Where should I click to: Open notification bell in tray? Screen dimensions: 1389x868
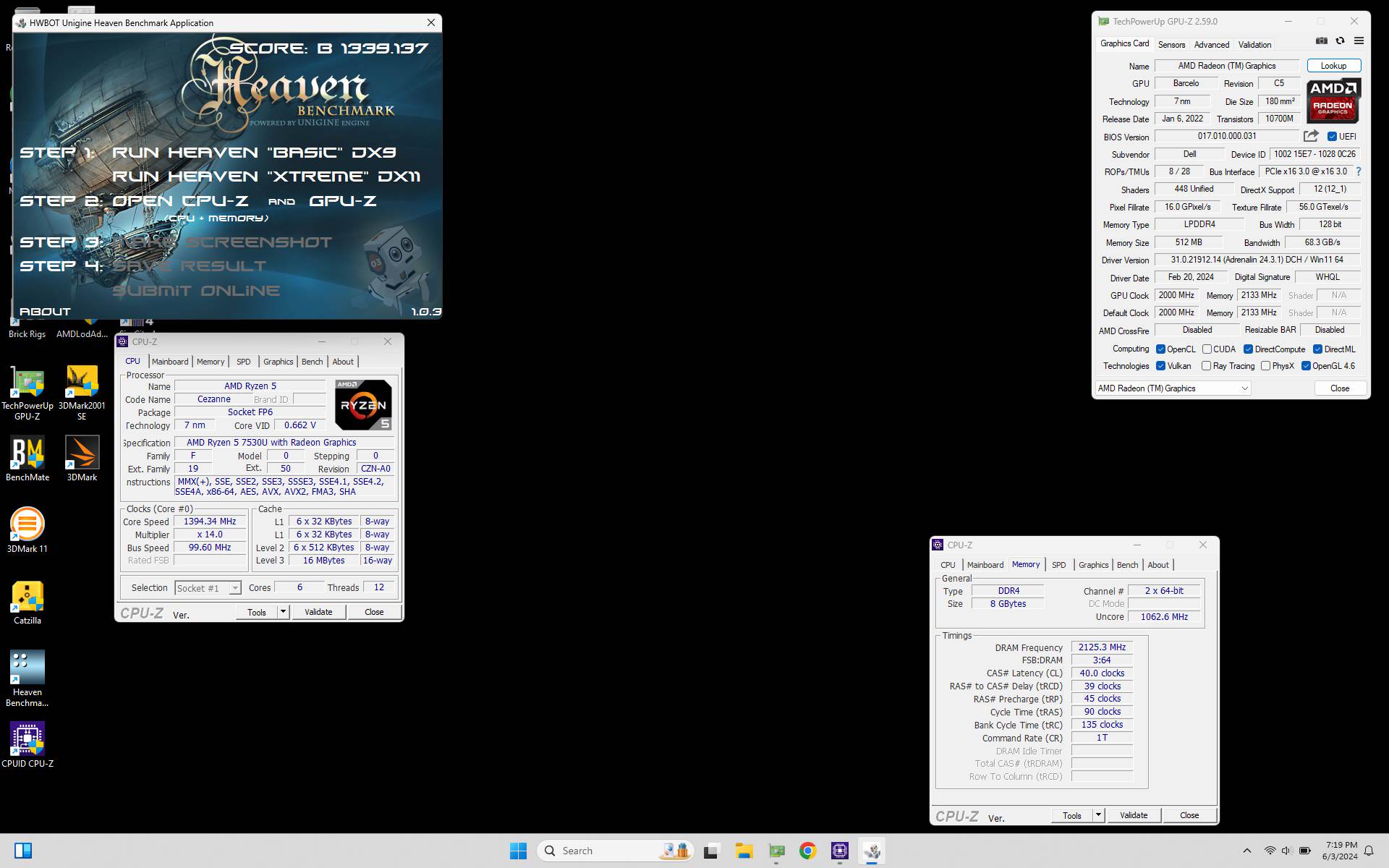pos(1369,851)
